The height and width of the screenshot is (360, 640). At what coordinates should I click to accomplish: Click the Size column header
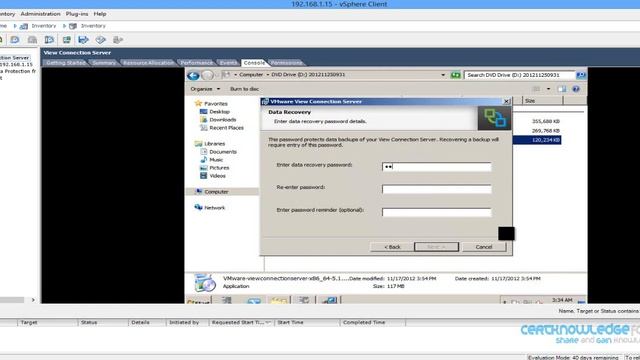tap(542, 100)
